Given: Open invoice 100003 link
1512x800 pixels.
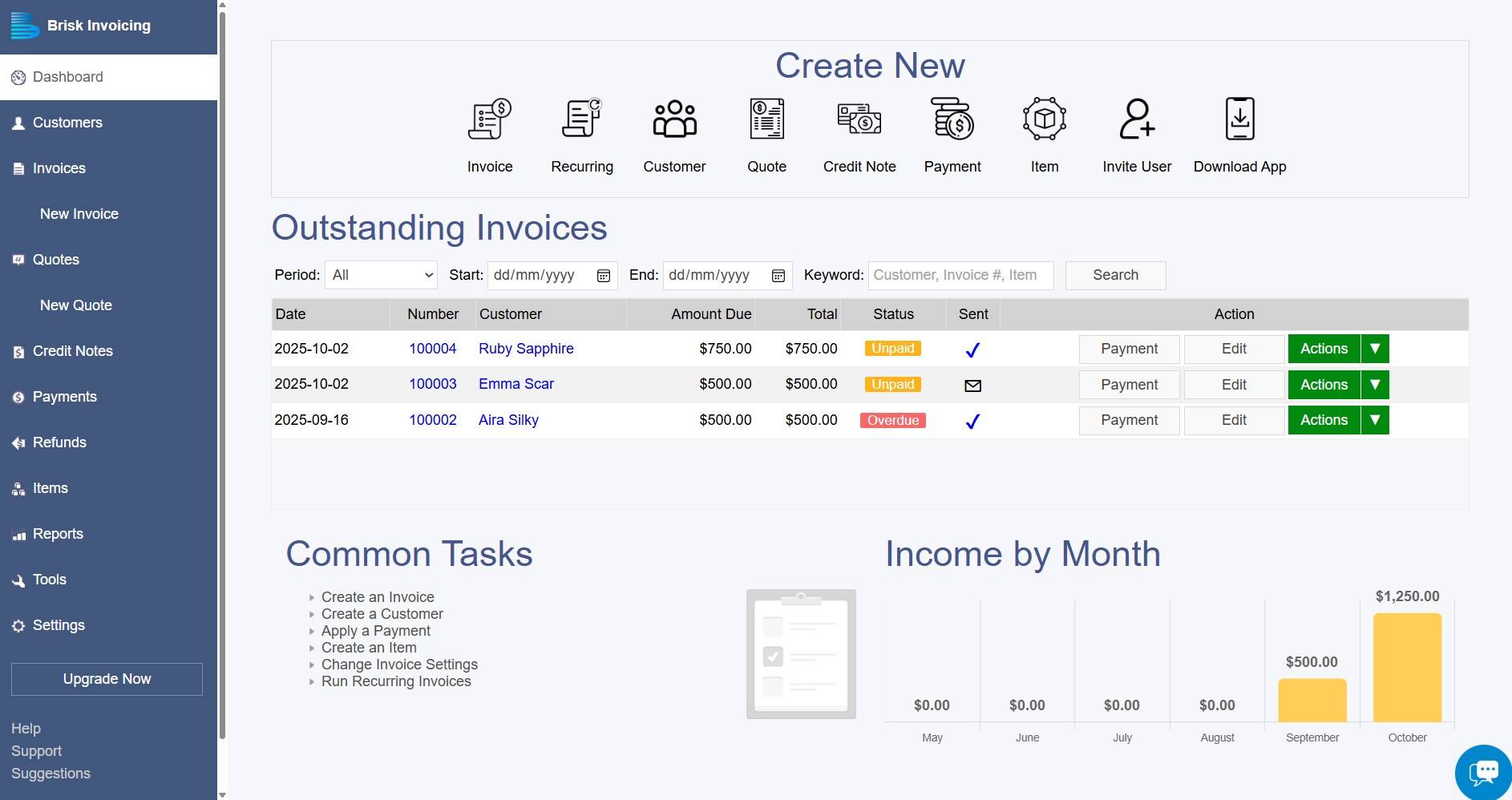Looking at the screenshot, I should 432,384.
